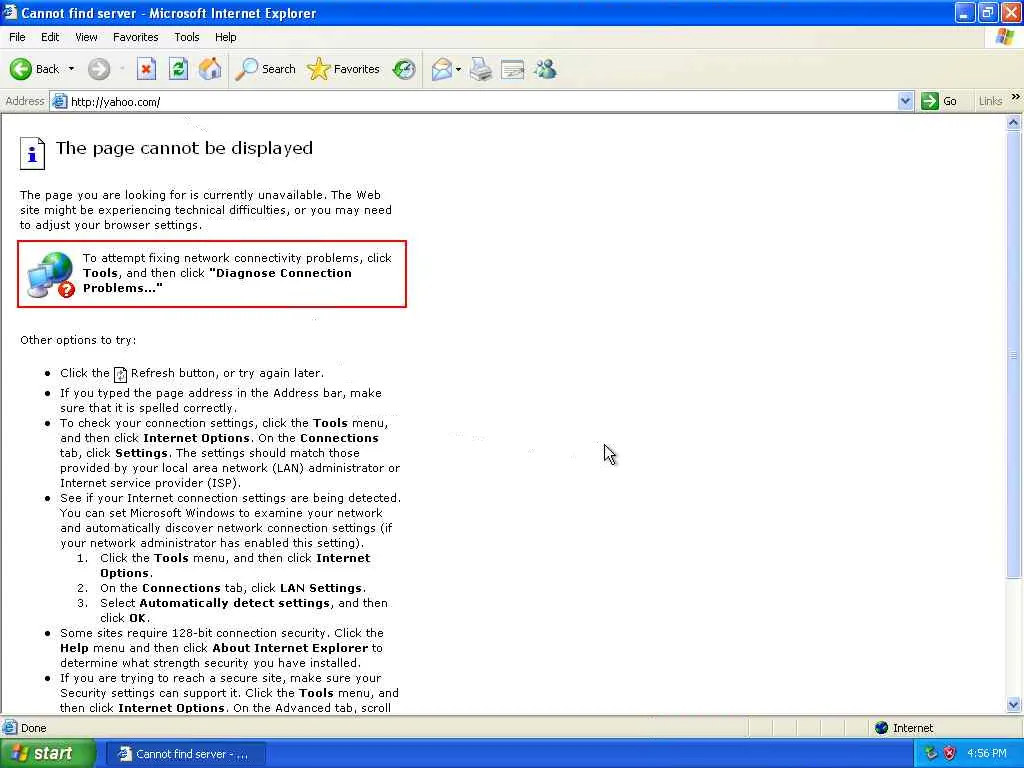1024x768 pixels.
Task: Click the Internet Explorer title bar icon
Action: point(10,12)
